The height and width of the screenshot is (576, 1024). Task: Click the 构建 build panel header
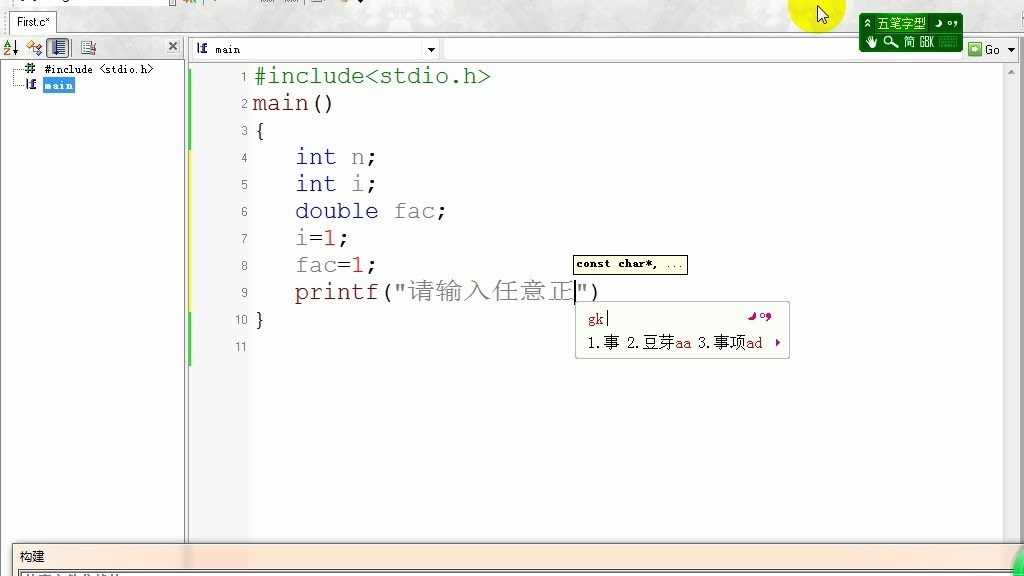click(32, 556)
